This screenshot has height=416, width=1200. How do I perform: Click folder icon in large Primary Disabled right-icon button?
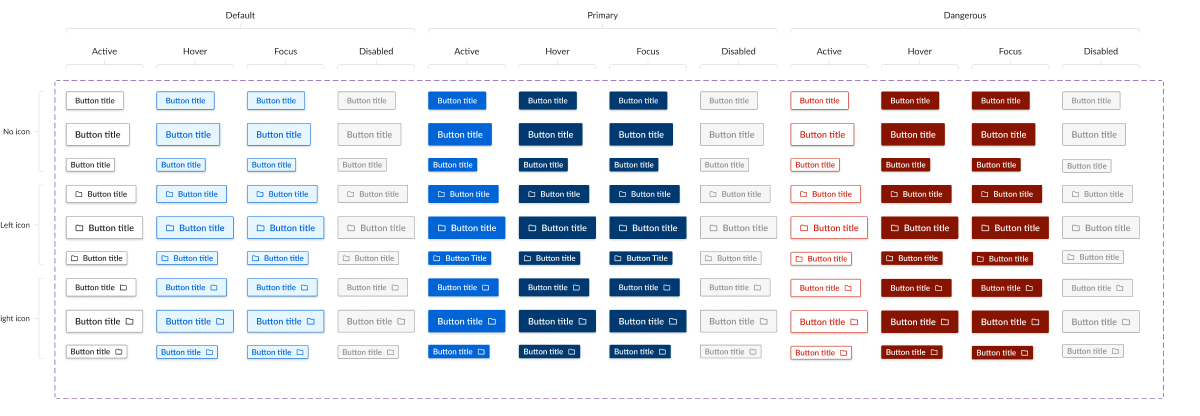click(x=763, y=322)
